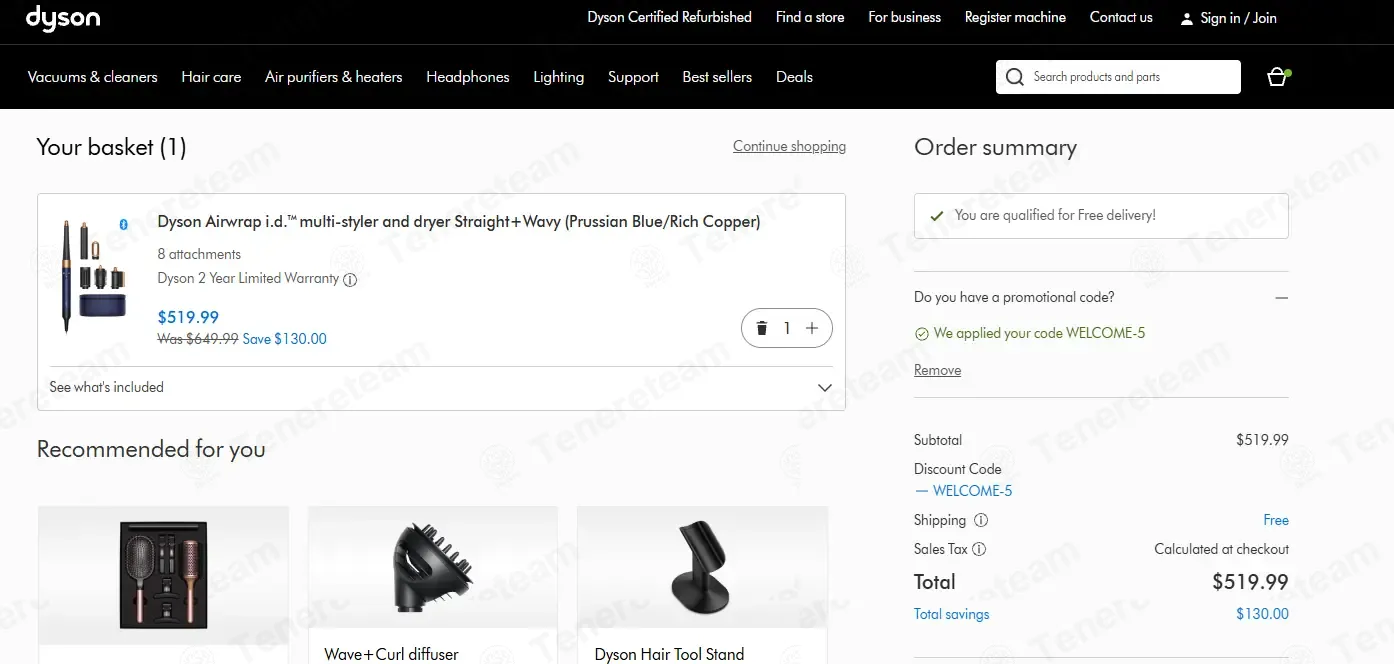
Task: Click the Save $130.00 text
Action: click(285, 339)
